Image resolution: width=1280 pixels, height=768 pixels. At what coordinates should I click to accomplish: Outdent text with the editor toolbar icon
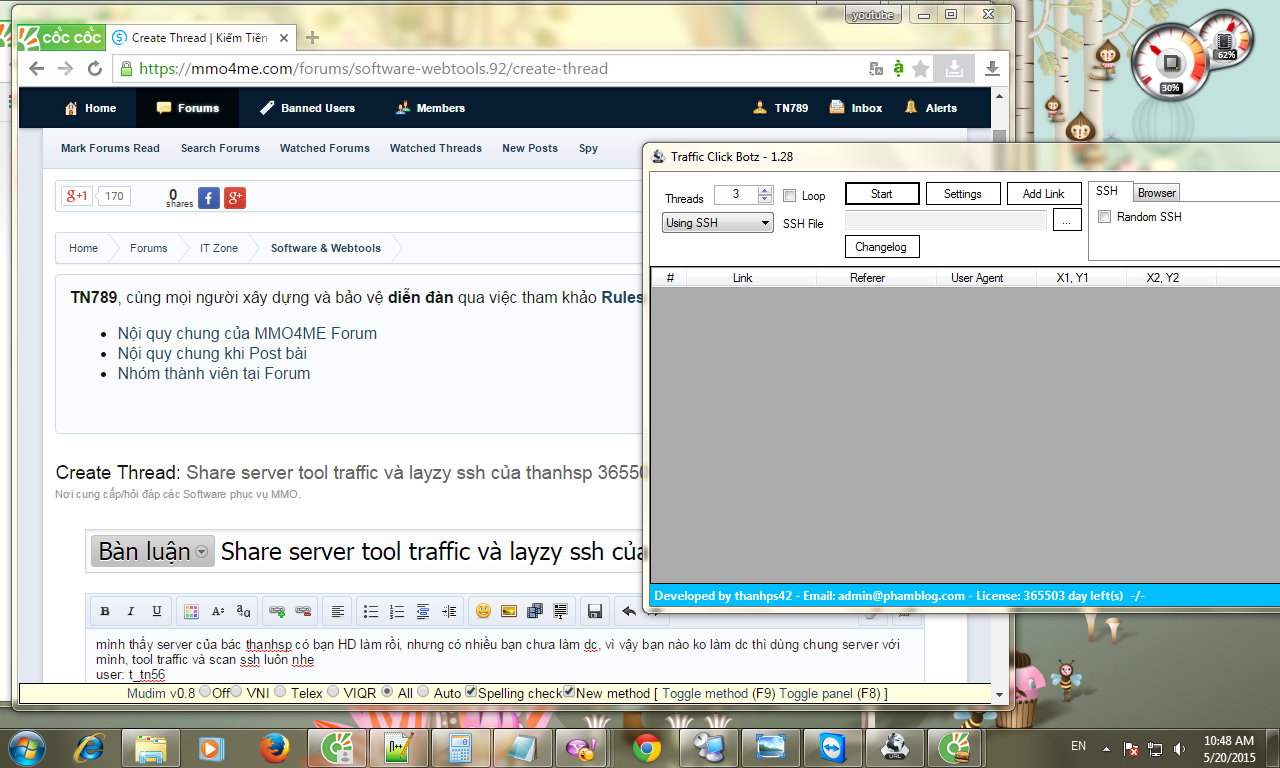[x=423, y=611]
